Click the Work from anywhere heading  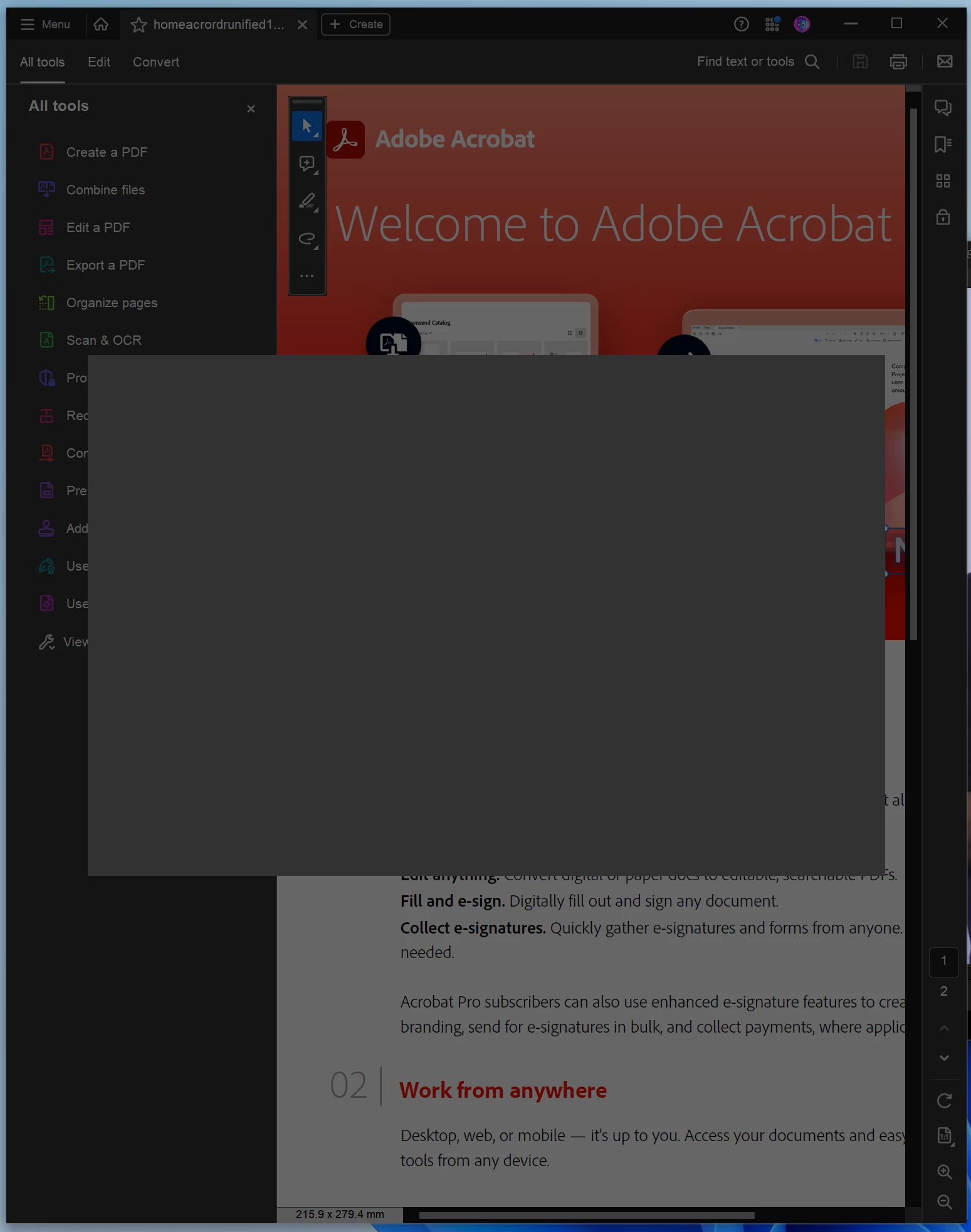tap(503, 1090)
